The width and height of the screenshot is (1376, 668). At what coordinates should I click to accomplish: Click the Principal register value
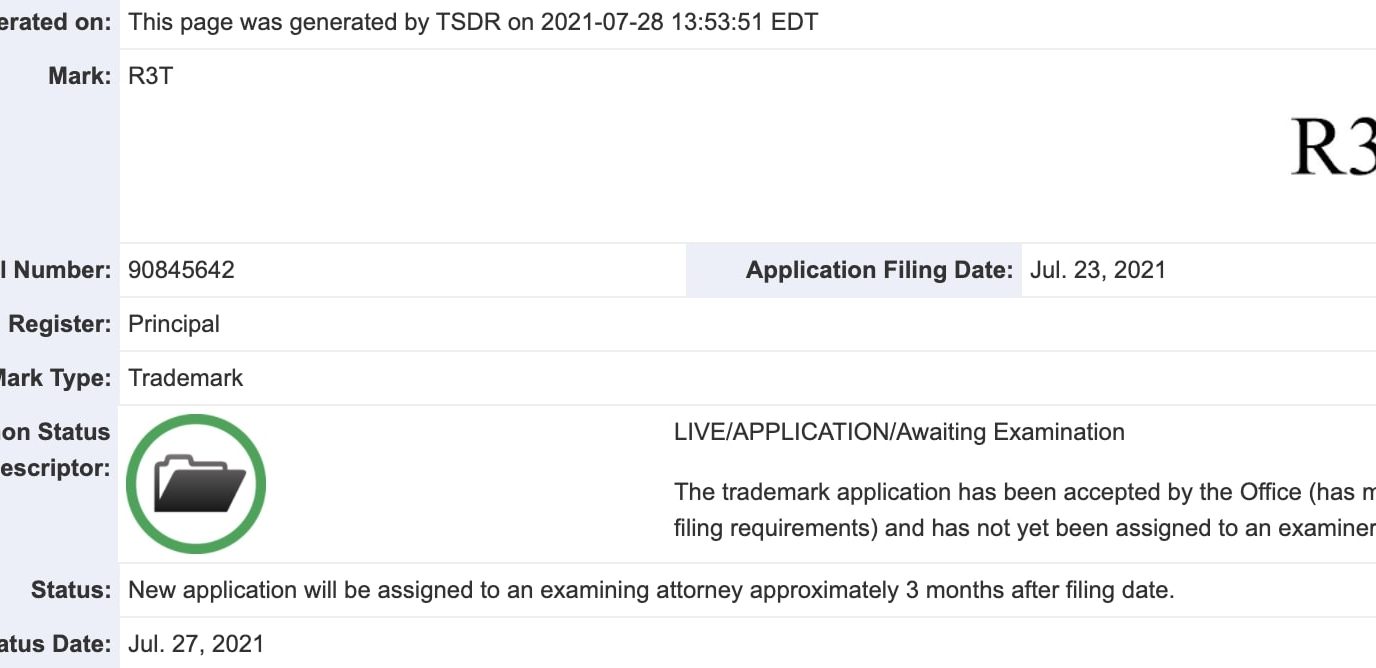(x=174, y=324)
